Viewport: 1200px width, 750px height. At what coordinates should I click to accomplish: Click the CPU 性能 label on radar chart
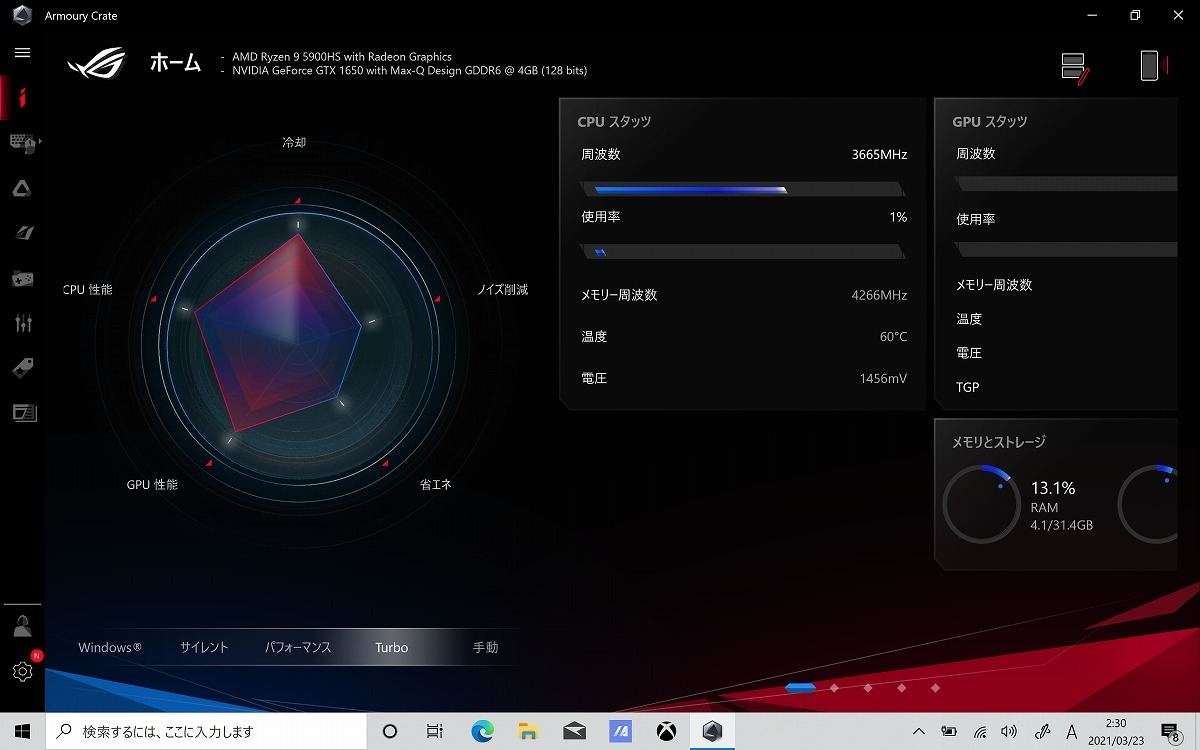click(x=88, y=289)
